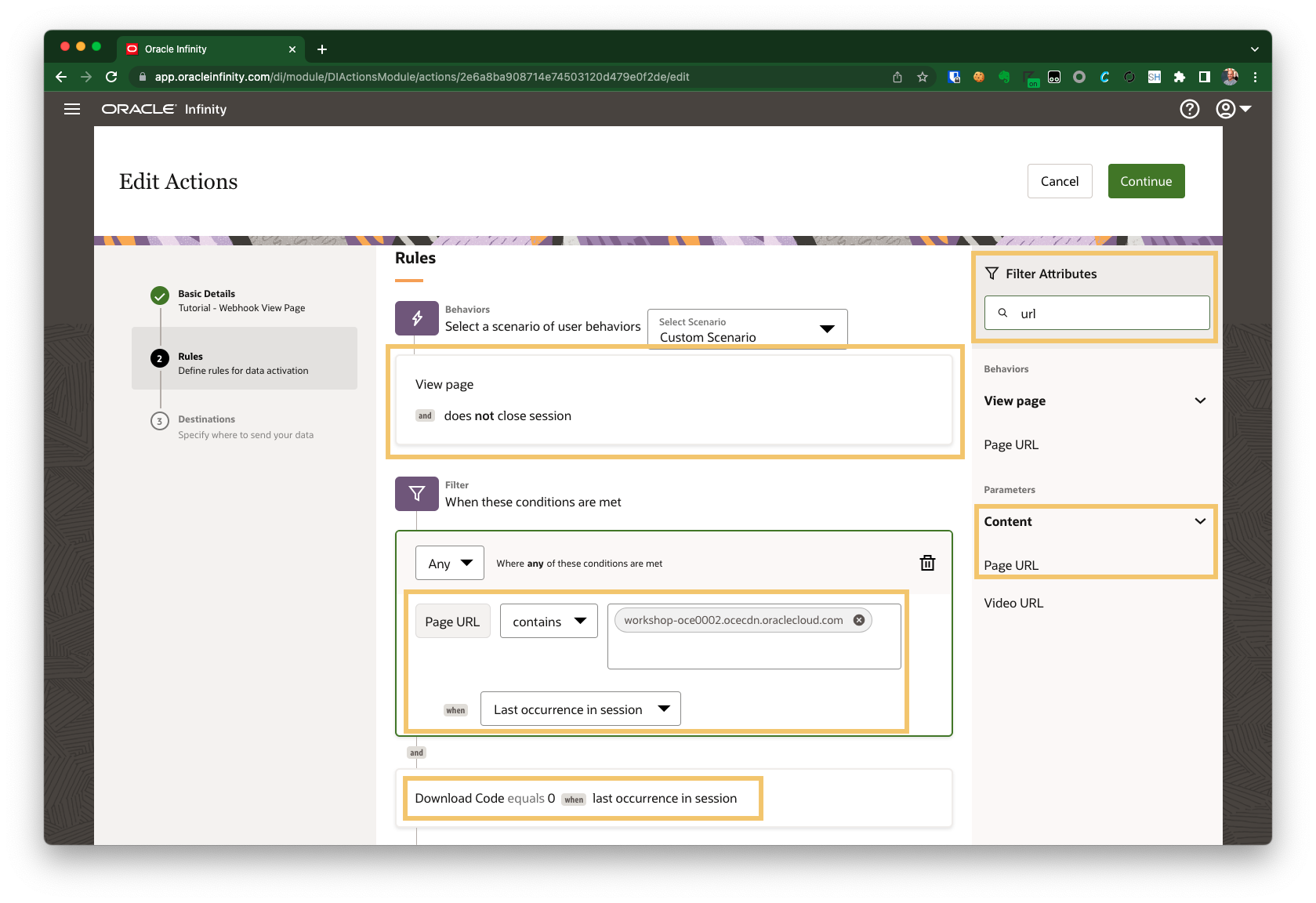Open the user account menu
The height and width of the screenshot is (903, 1316).
pos(1233,109)
